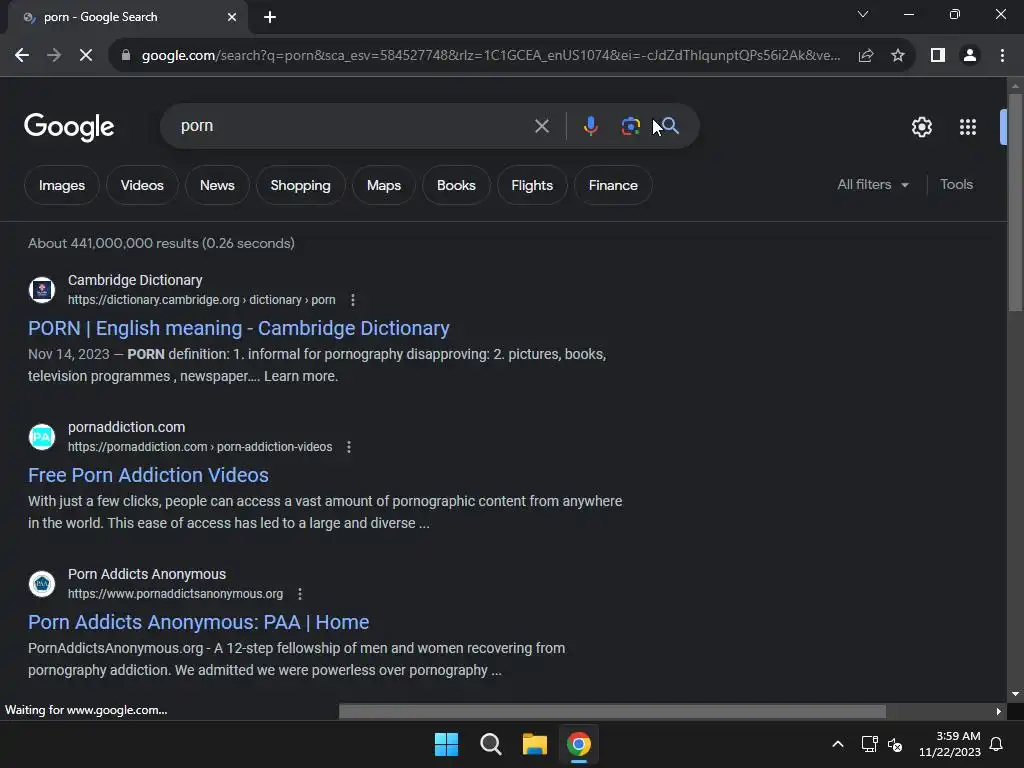Screen dimensions: 1024x768
Task: Click the horizontal scrollbar thumb
Action: click(613, 711)
